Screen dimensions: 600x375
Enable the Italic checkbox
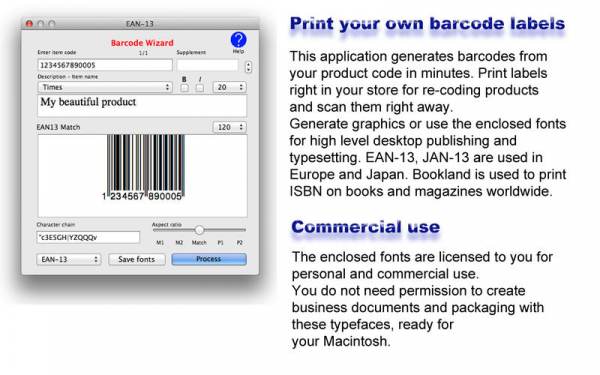(200, 88)
